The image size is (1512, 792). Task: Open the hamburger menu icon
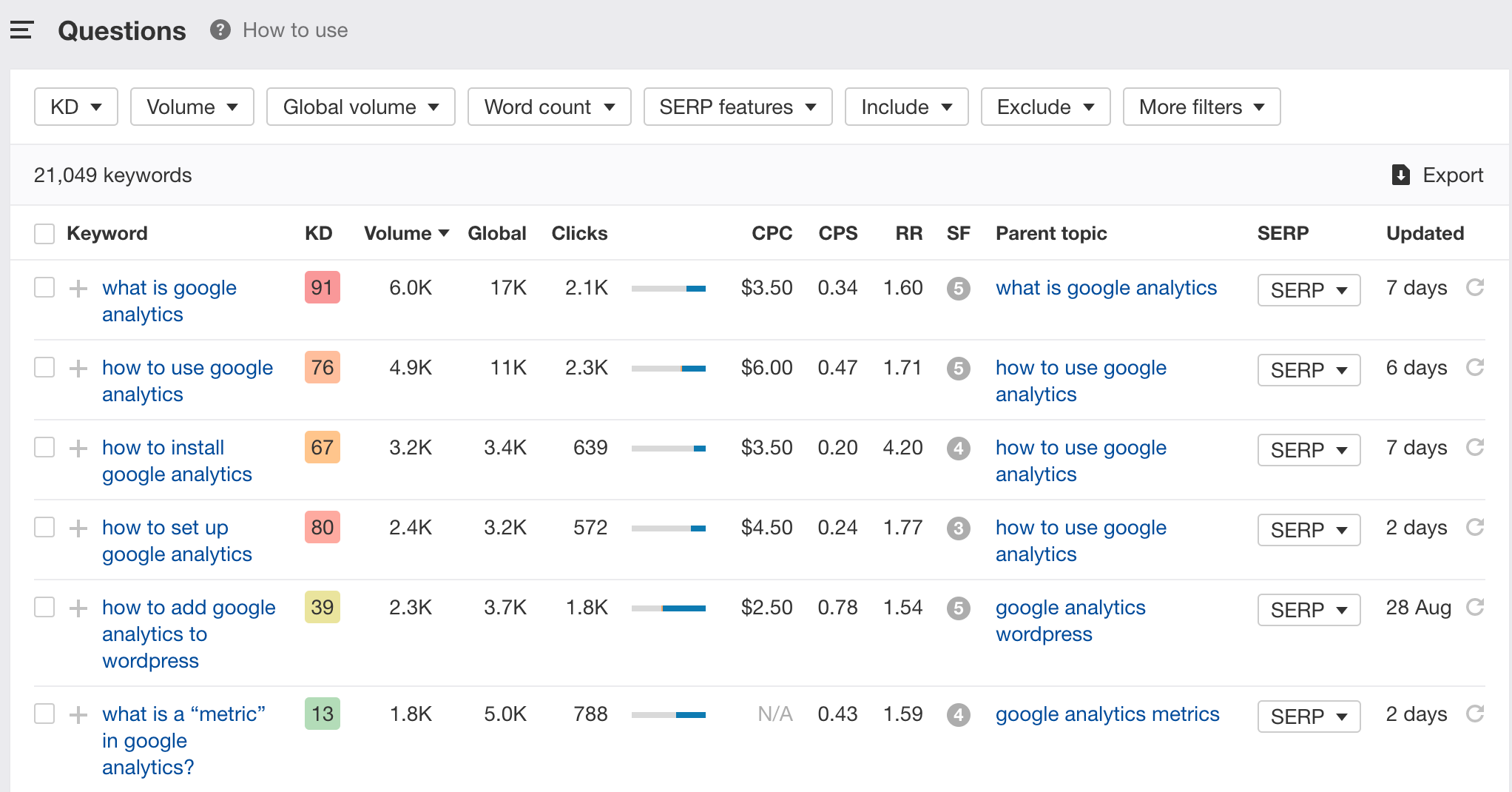[22, 30]
